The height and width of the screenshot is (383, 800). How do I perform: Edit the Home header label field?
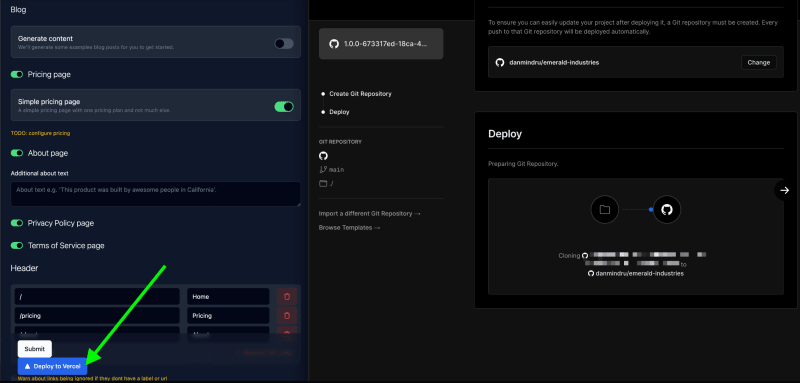pyautogui.click(x=228, y=296)
